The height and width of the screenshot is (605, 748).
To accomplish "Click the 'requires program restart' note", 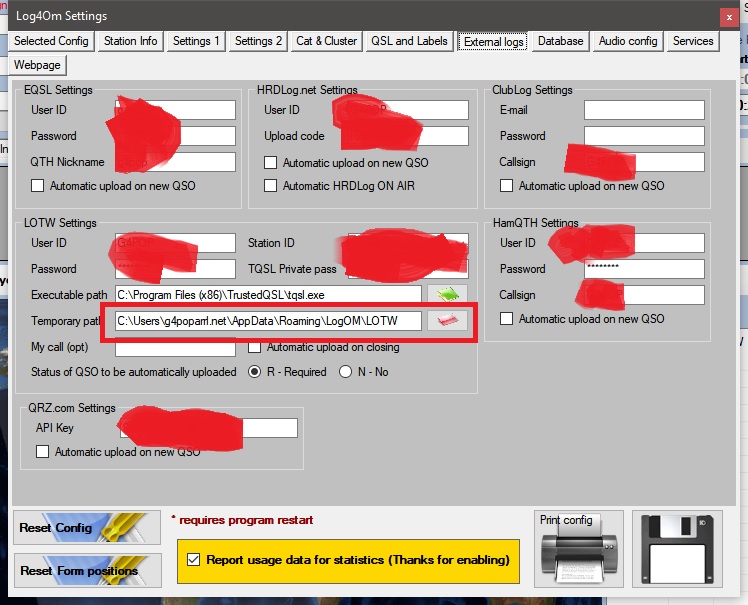I will [242, 520].
